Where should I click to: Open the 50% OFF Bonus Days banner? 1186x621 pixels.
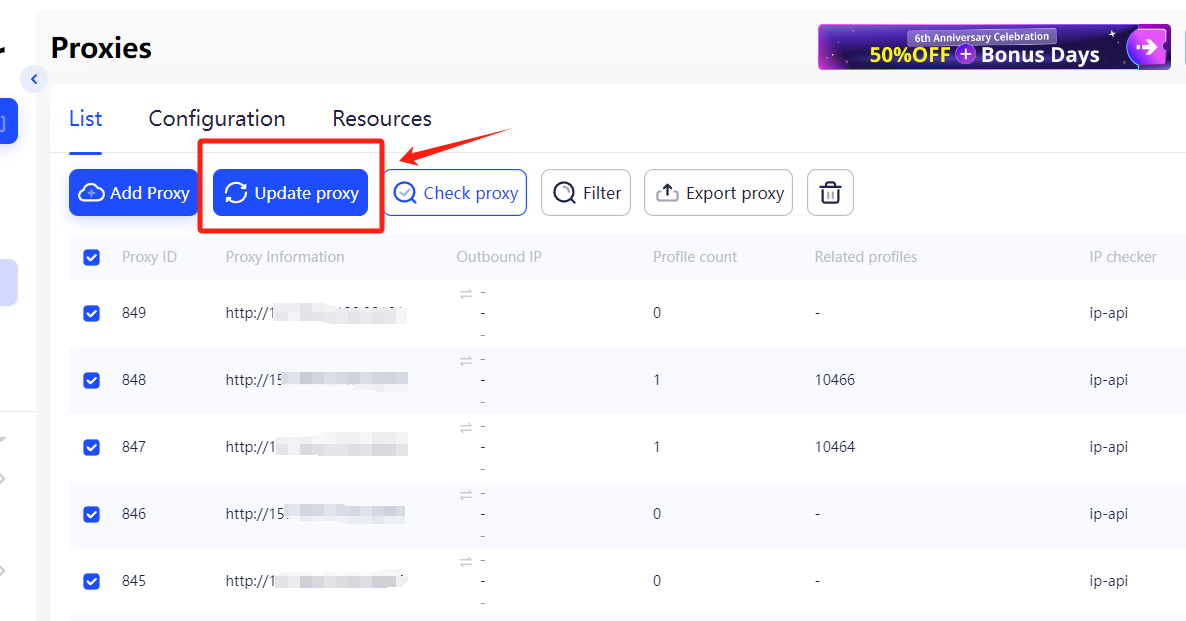(994, 46)
